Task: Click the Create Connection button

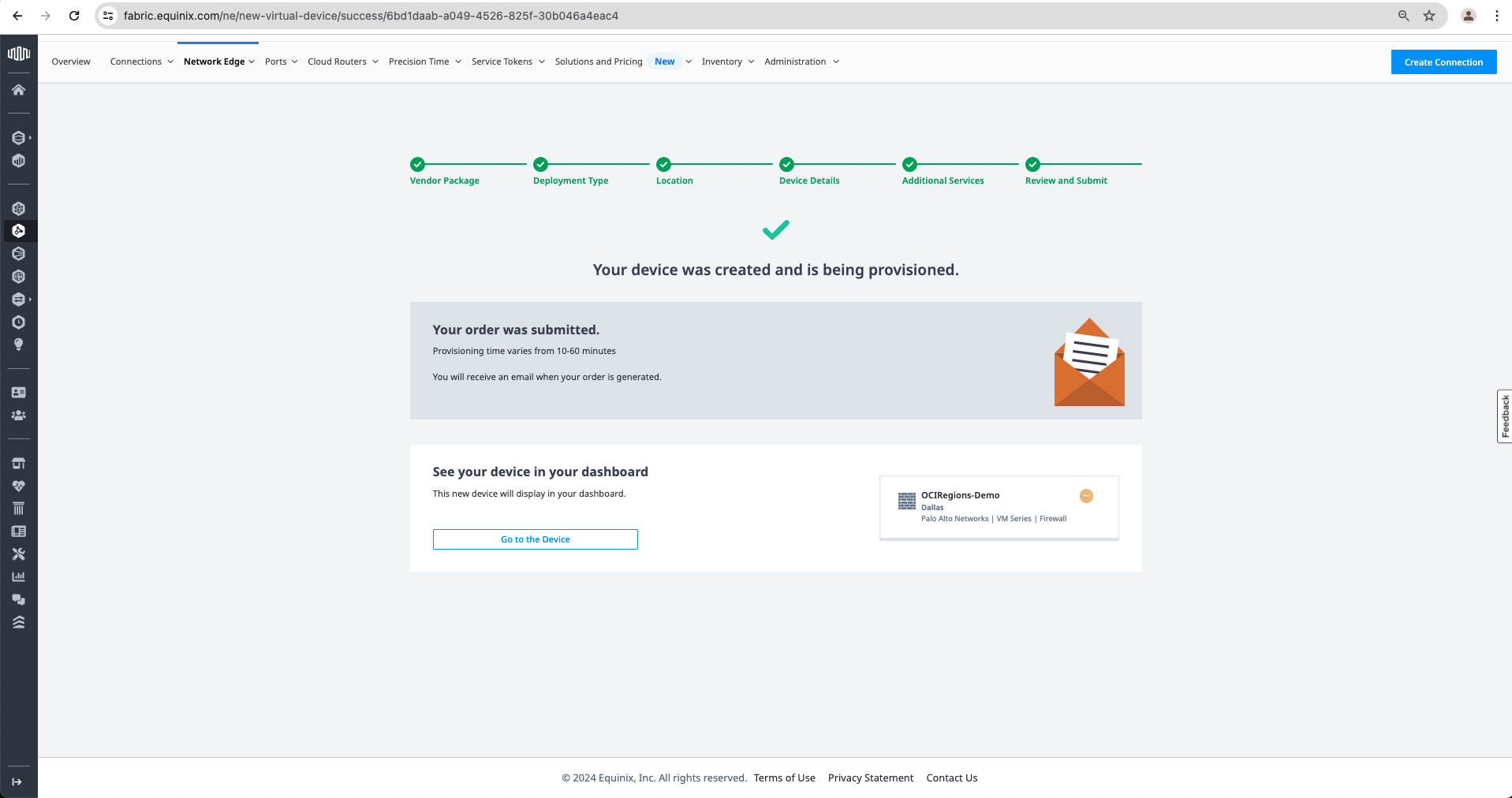Action: click(x=1443, y=62)
